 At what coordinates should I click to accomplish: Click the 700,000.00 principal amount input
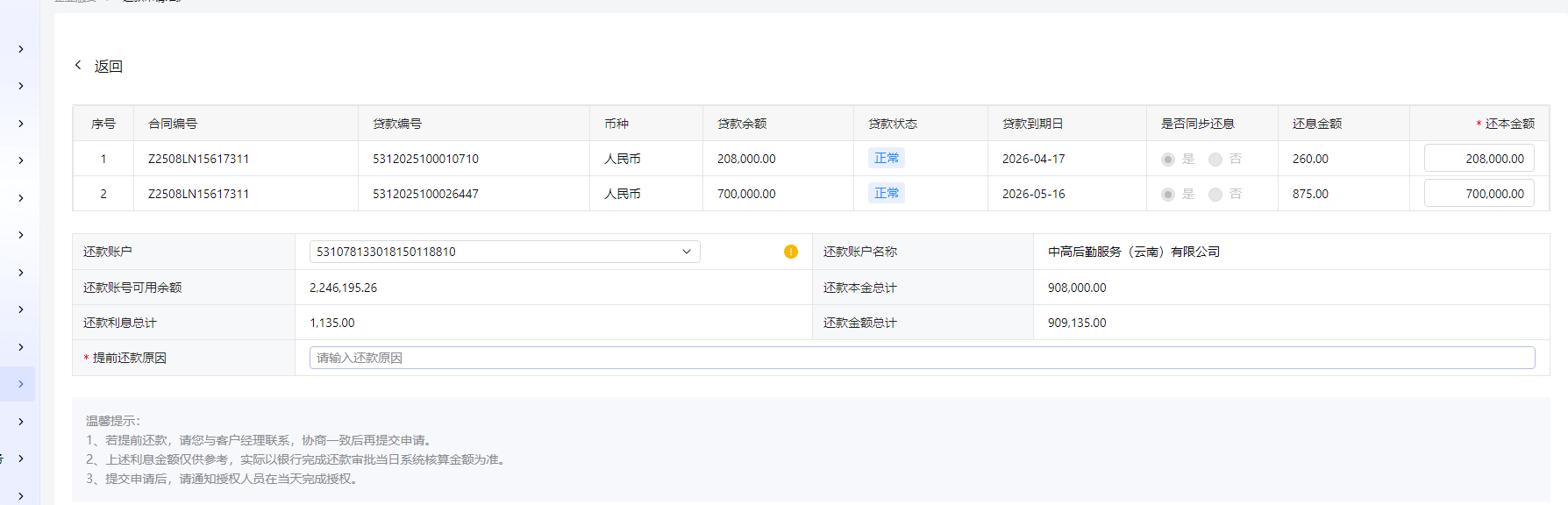click(x=1479, y=194)
